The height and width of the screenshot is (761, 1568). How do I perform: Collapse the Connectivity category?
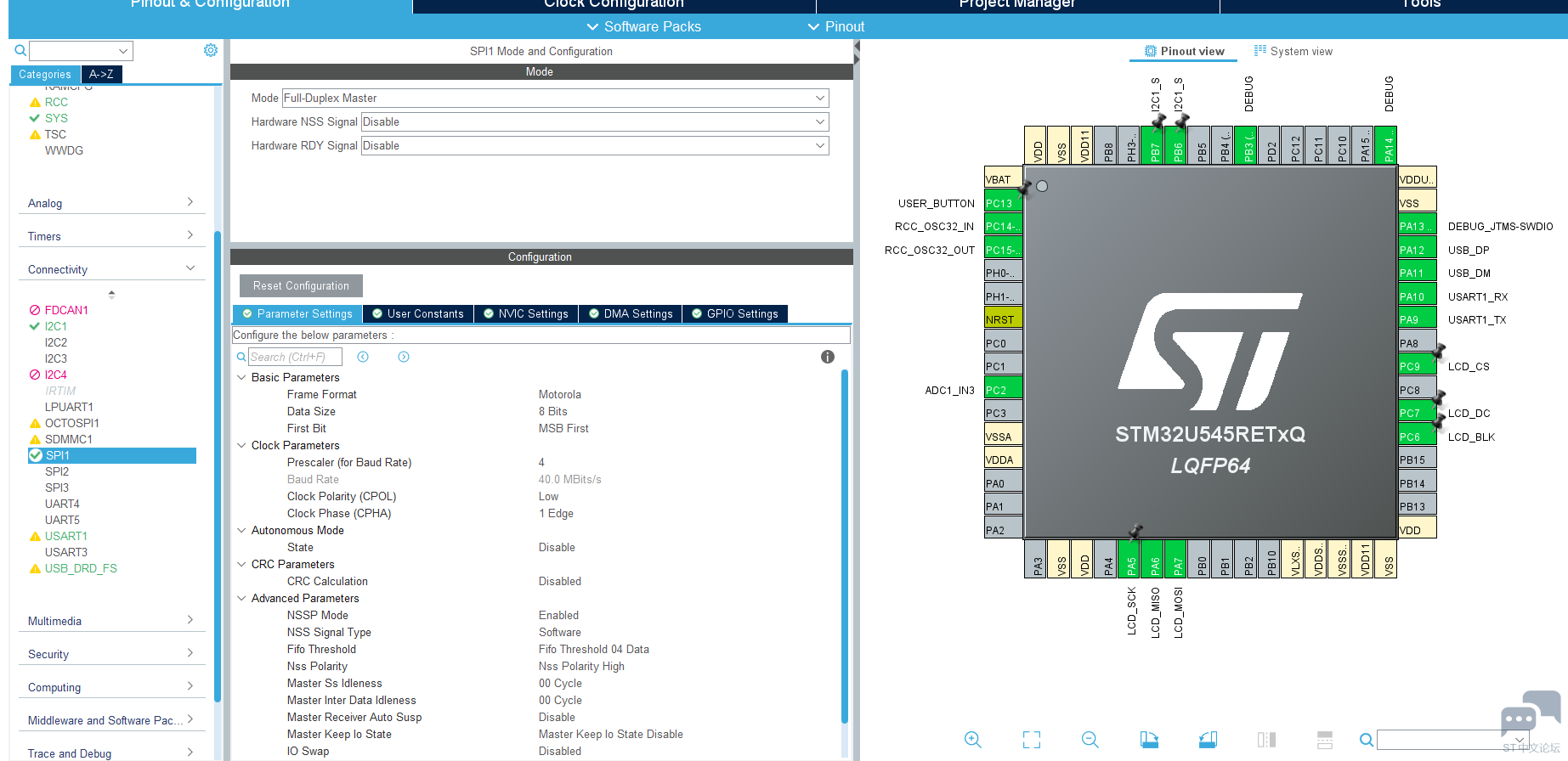(111, 269)
